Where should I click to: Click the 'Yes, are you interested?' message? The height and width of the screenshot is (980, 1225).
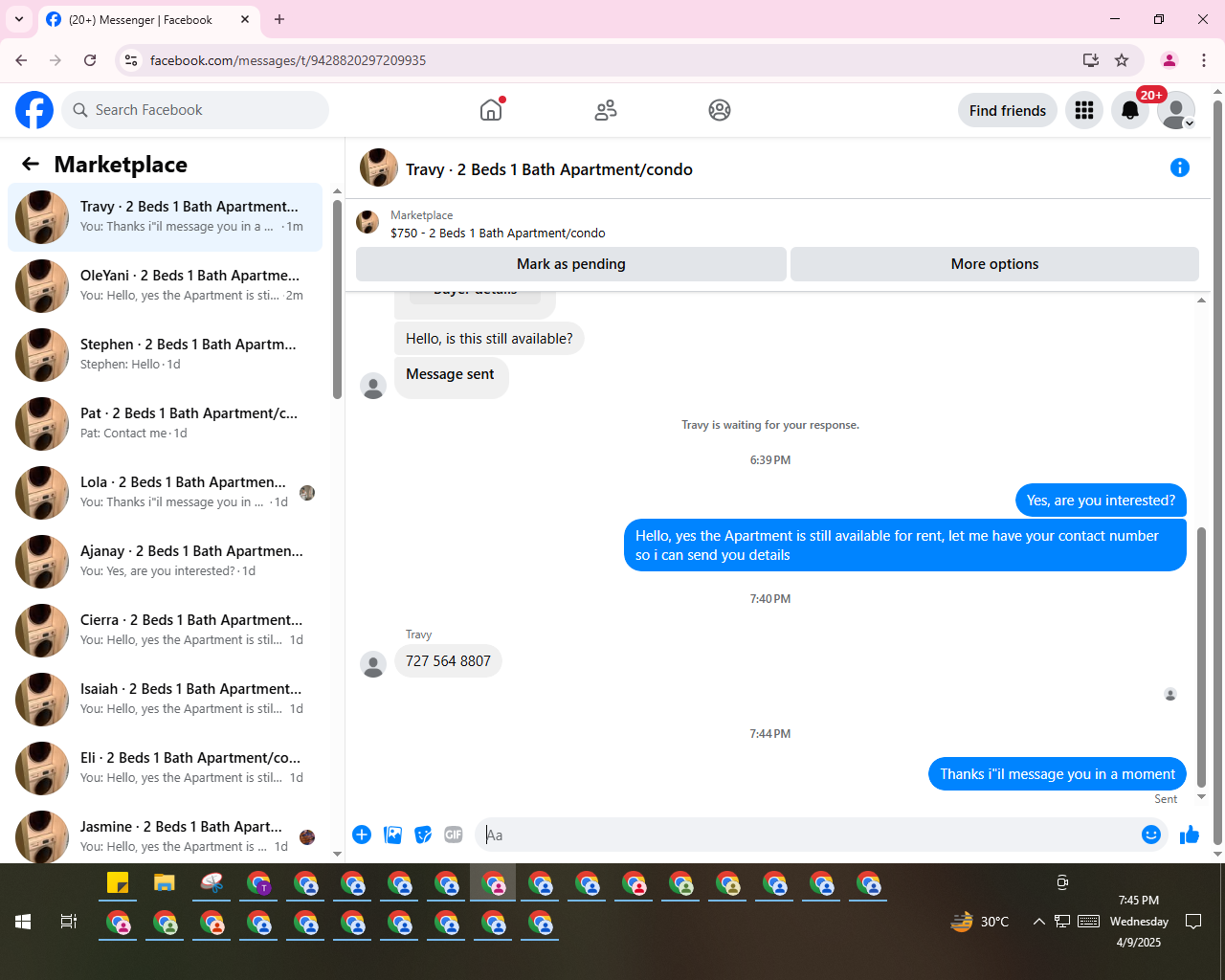click(1101, 501)
